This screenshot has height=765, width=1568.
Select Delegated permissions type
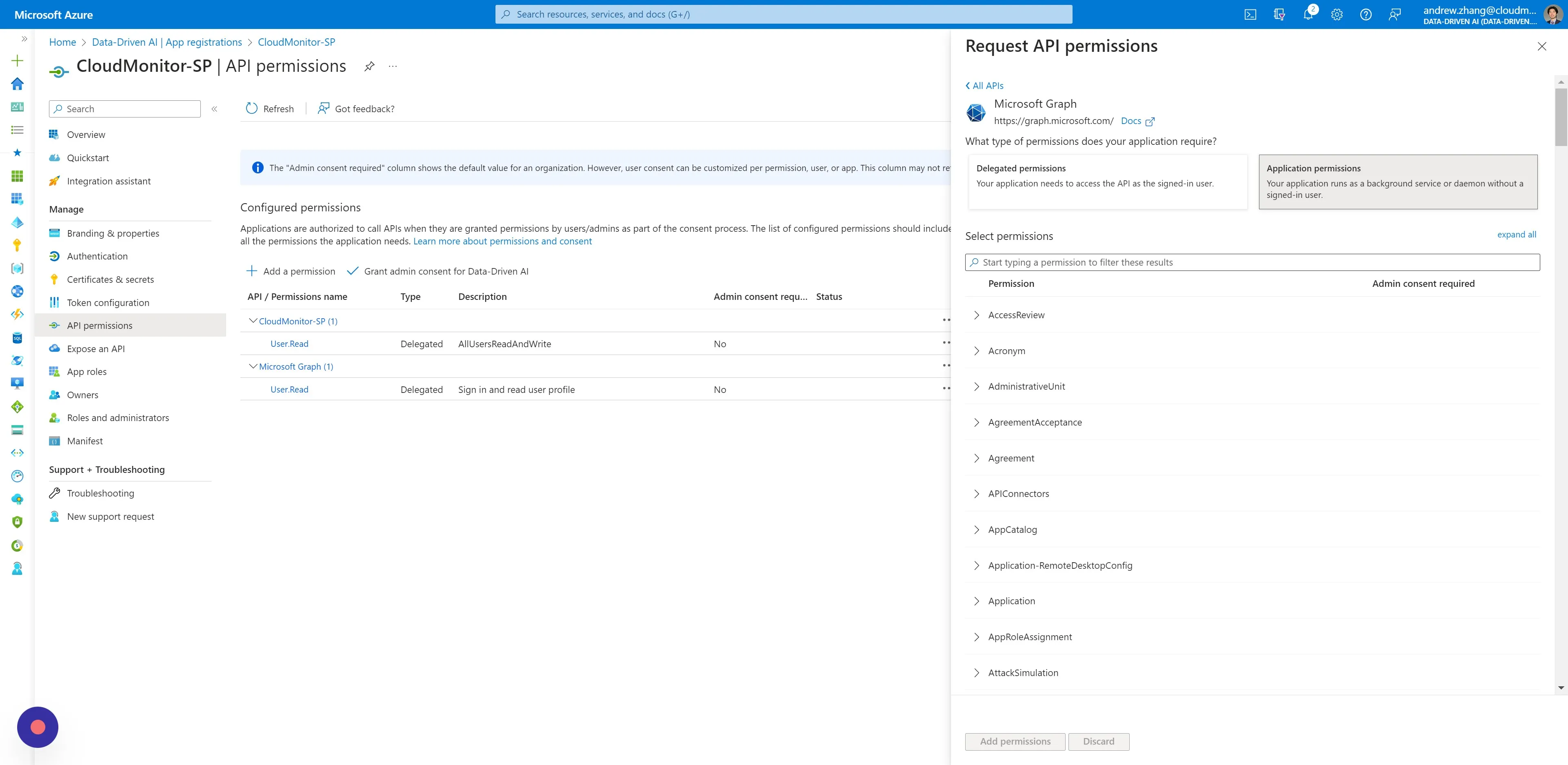pyautogui.click(x=1108, y=182)
